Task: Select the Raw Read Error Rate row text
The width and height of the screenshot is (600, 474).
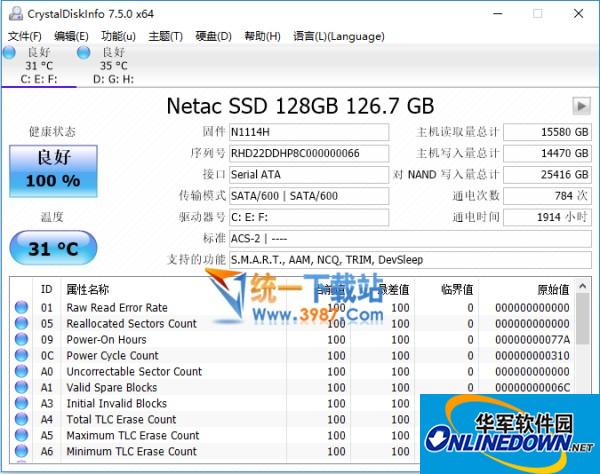Action: coord(117,308)
